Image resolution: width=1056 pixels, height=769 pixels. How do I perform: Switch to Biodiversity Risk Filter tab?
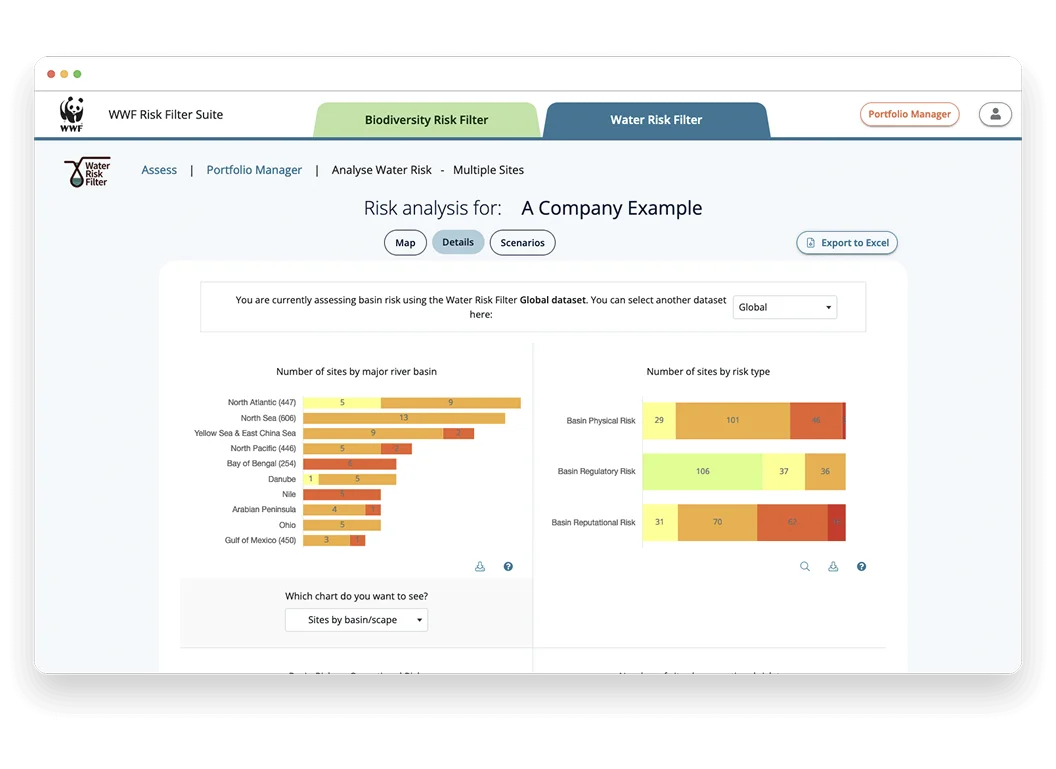(426, 120)
